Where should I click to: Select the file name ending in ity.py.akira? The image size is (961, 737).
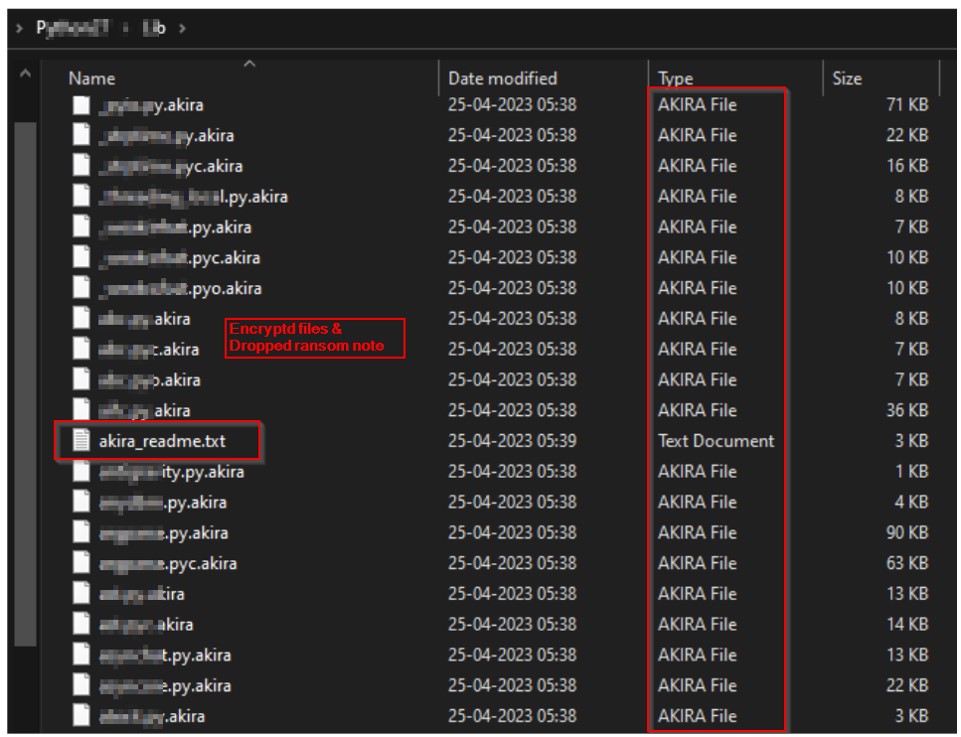pyautogui.click(x=172, y=472)
